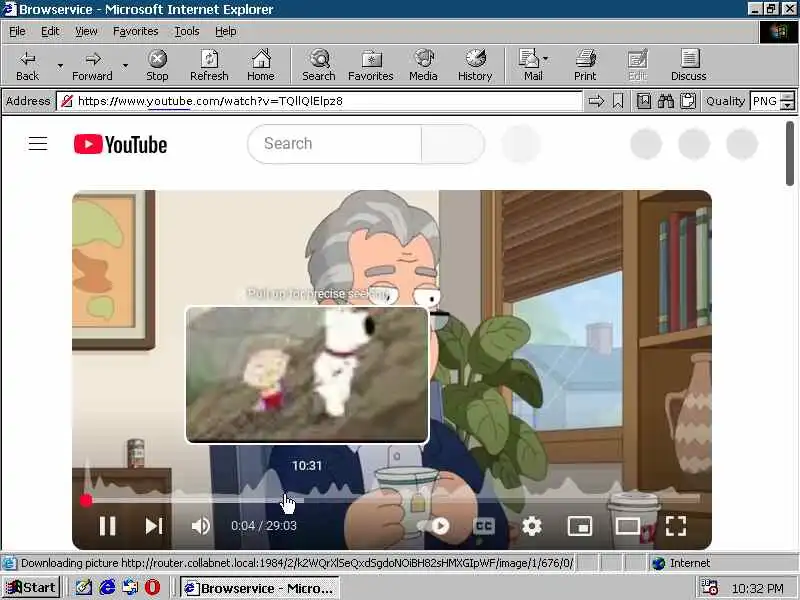Expand the Mail button dropdown arrow
The height and width of the screenshot is (600, 800).
[x=546, y=59]
